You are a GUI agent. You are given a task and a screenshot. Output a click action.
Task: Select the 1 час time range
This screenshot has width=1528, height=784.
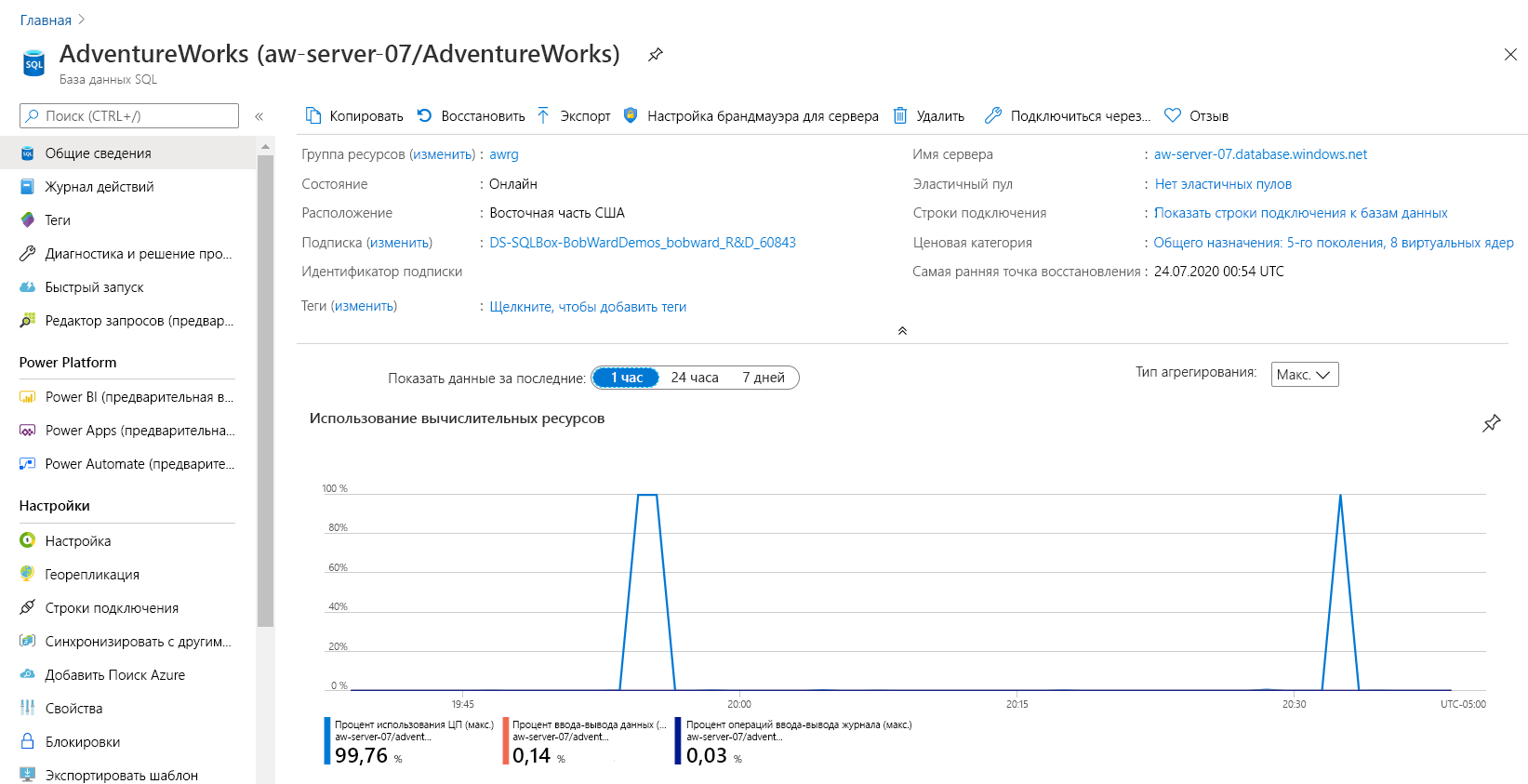tap(626, 378)
